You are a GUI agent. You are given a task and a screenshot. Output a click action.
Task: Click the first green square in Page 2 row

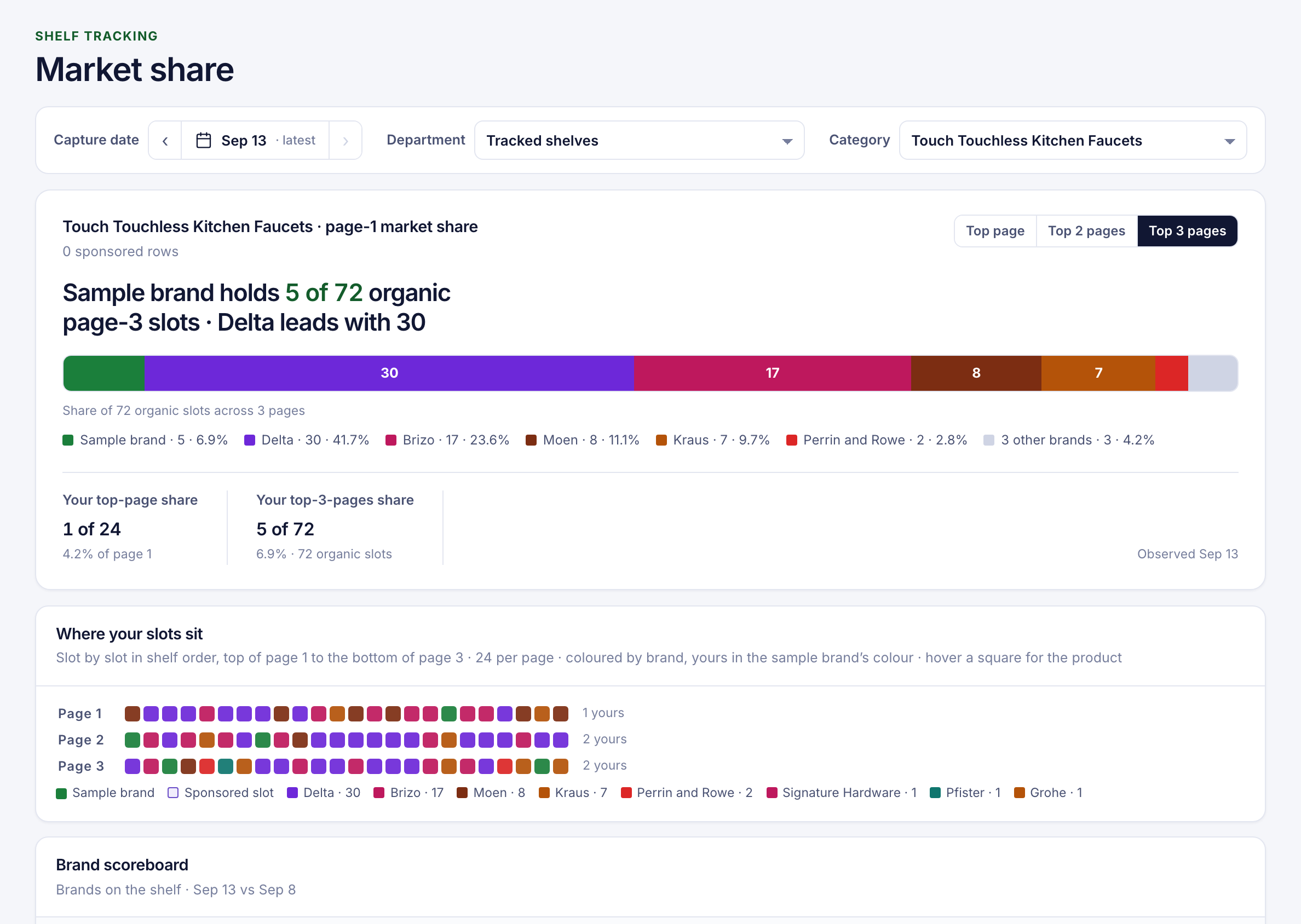click(x=133, y=740)
